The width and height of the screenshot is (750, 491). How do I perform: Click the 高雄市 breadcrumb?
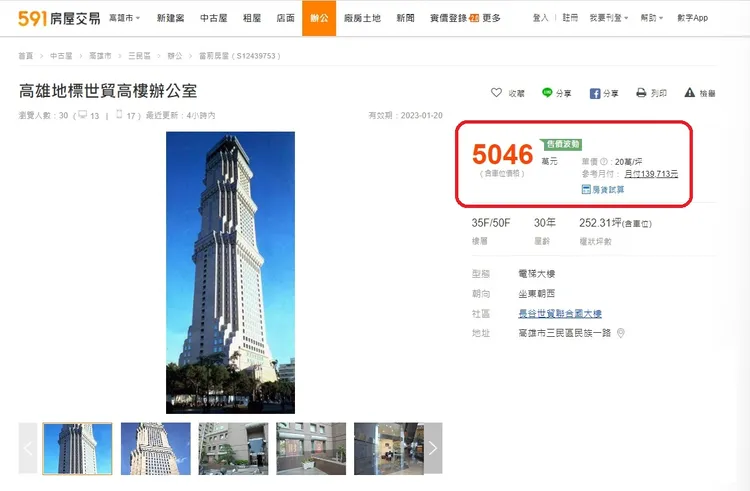coord(100,56)
